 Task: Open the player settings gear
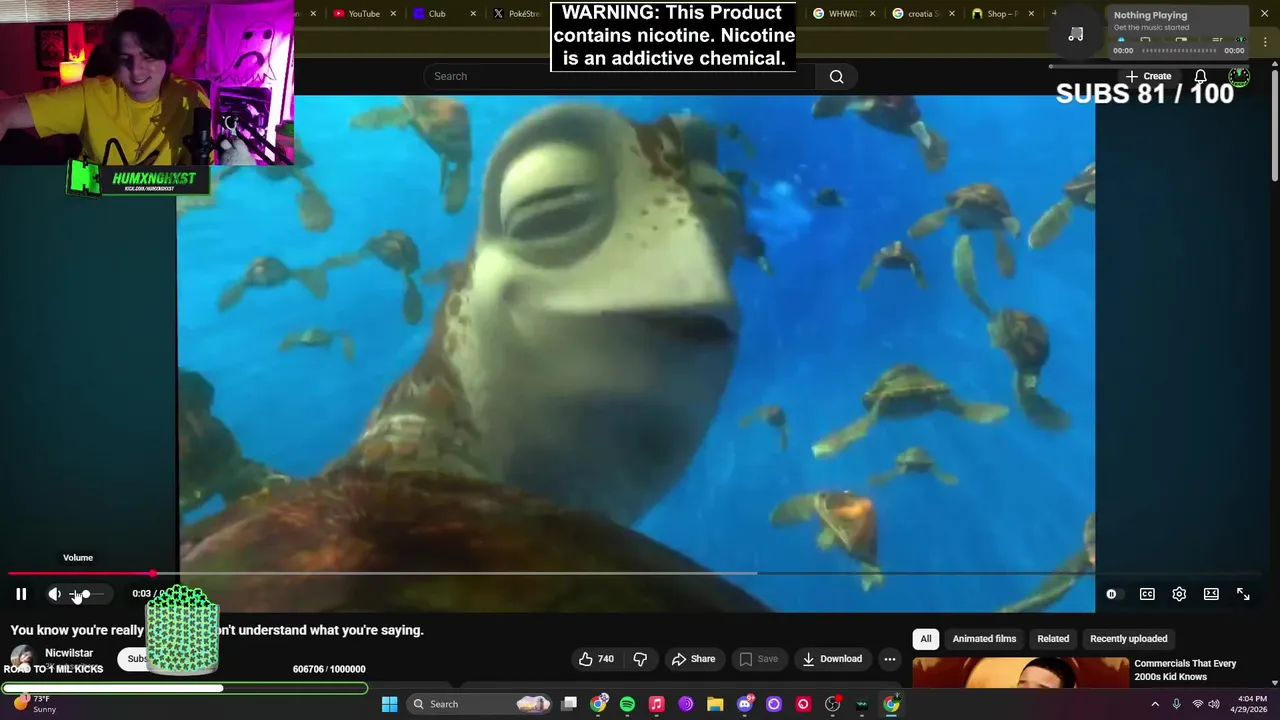point(1179,594)
